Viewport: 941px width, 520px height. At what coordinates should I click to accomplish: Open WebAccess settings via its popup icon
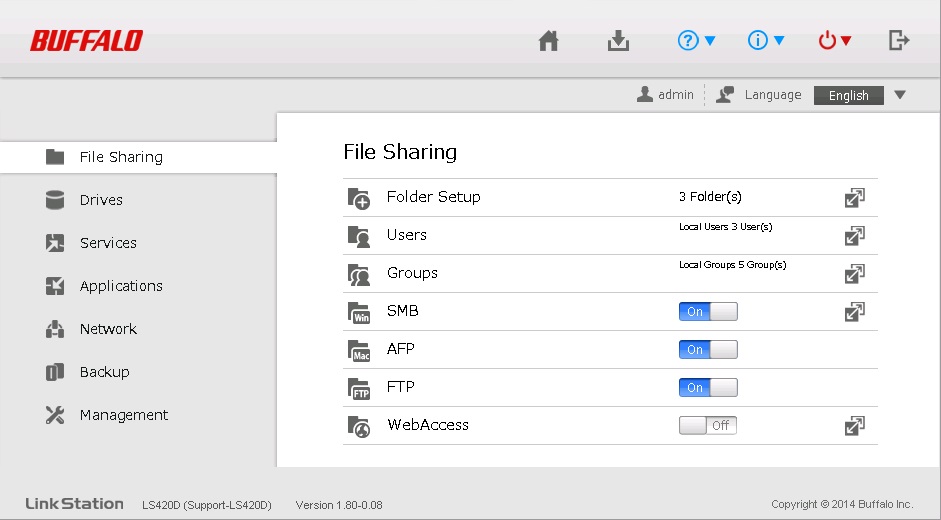854,426
